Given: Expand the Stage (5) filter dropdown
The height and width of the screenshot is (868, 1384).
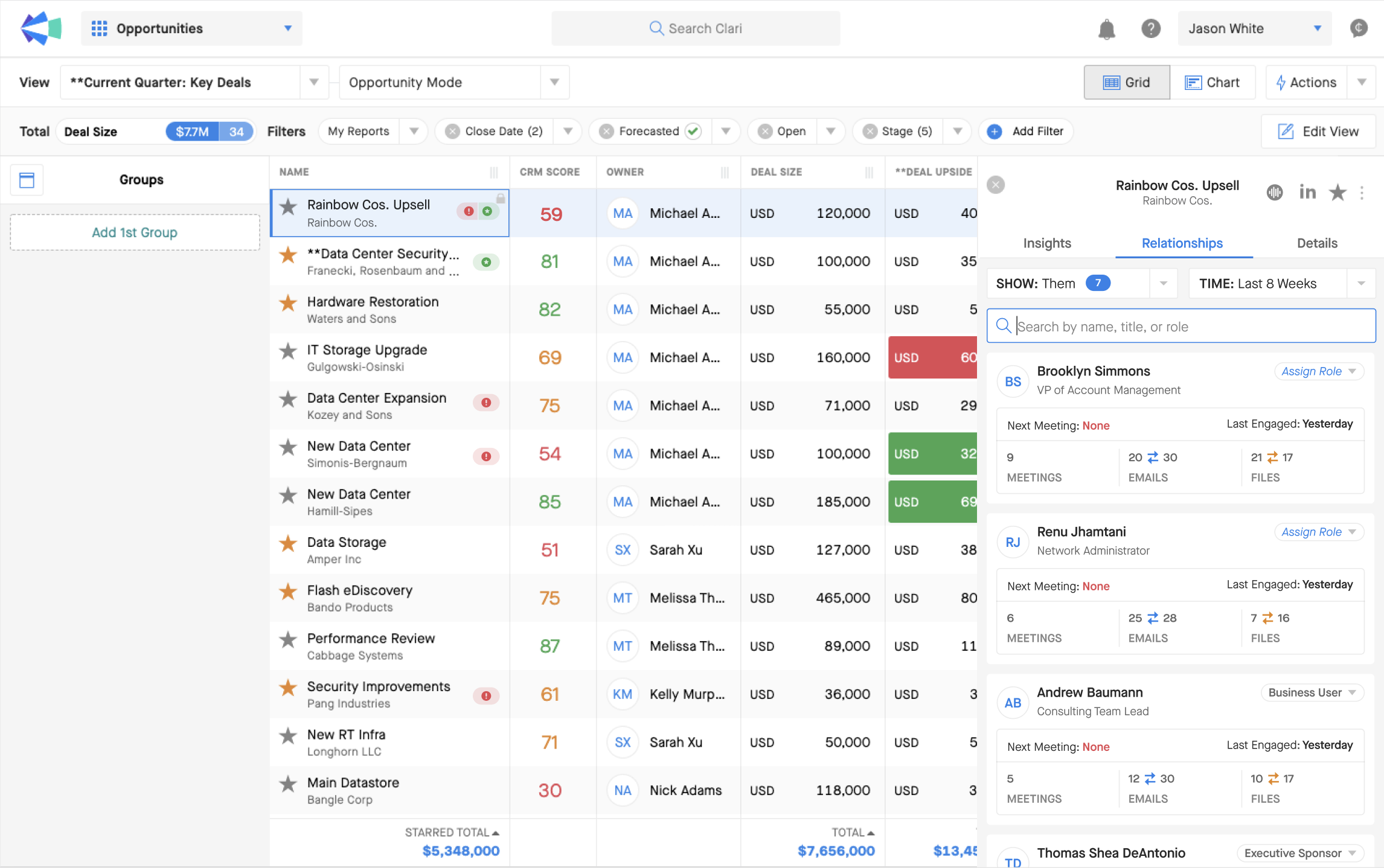Looking at the screenshot, I should tap(956, 131).
